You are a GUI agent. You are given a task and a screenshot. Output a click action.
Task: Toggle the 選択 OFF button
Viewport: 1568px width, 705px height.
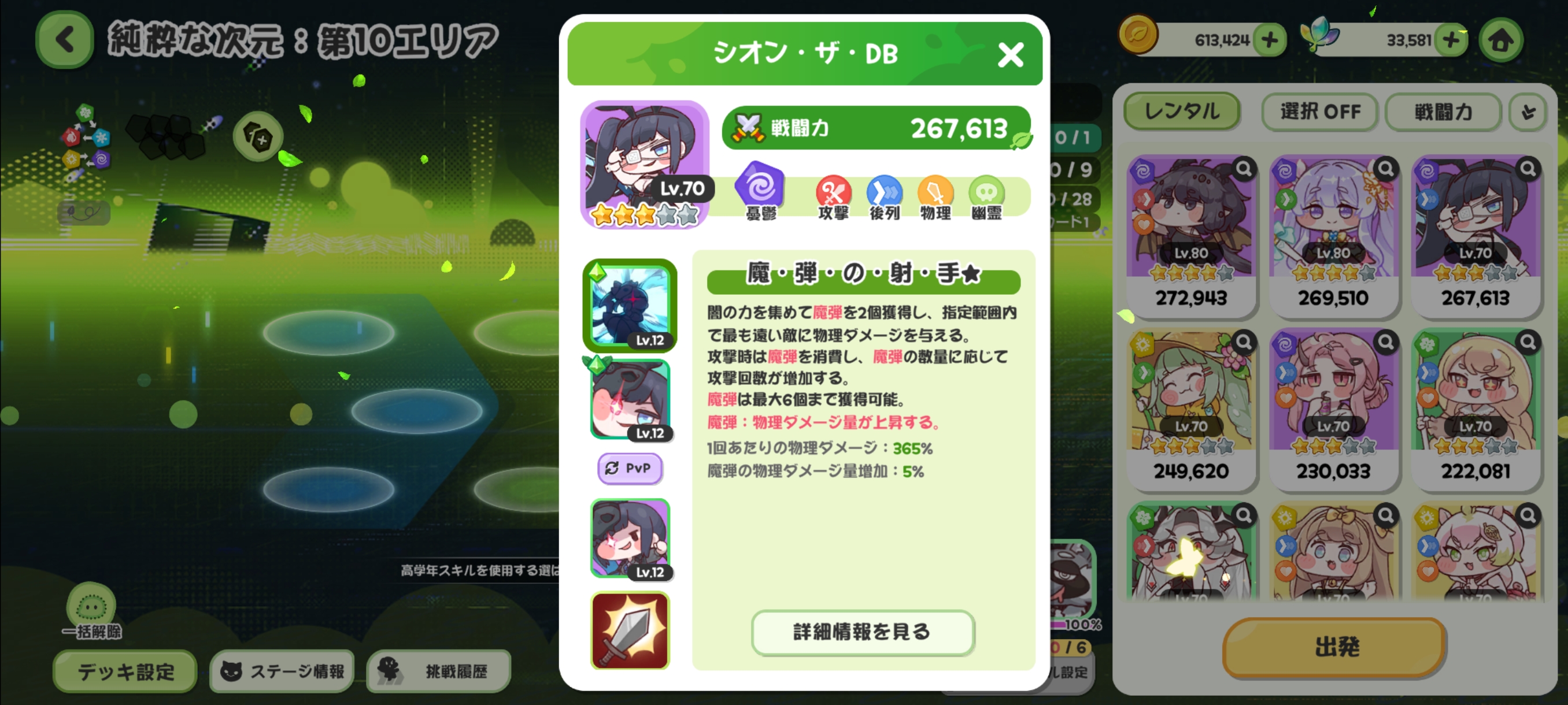pos(1319,112)
